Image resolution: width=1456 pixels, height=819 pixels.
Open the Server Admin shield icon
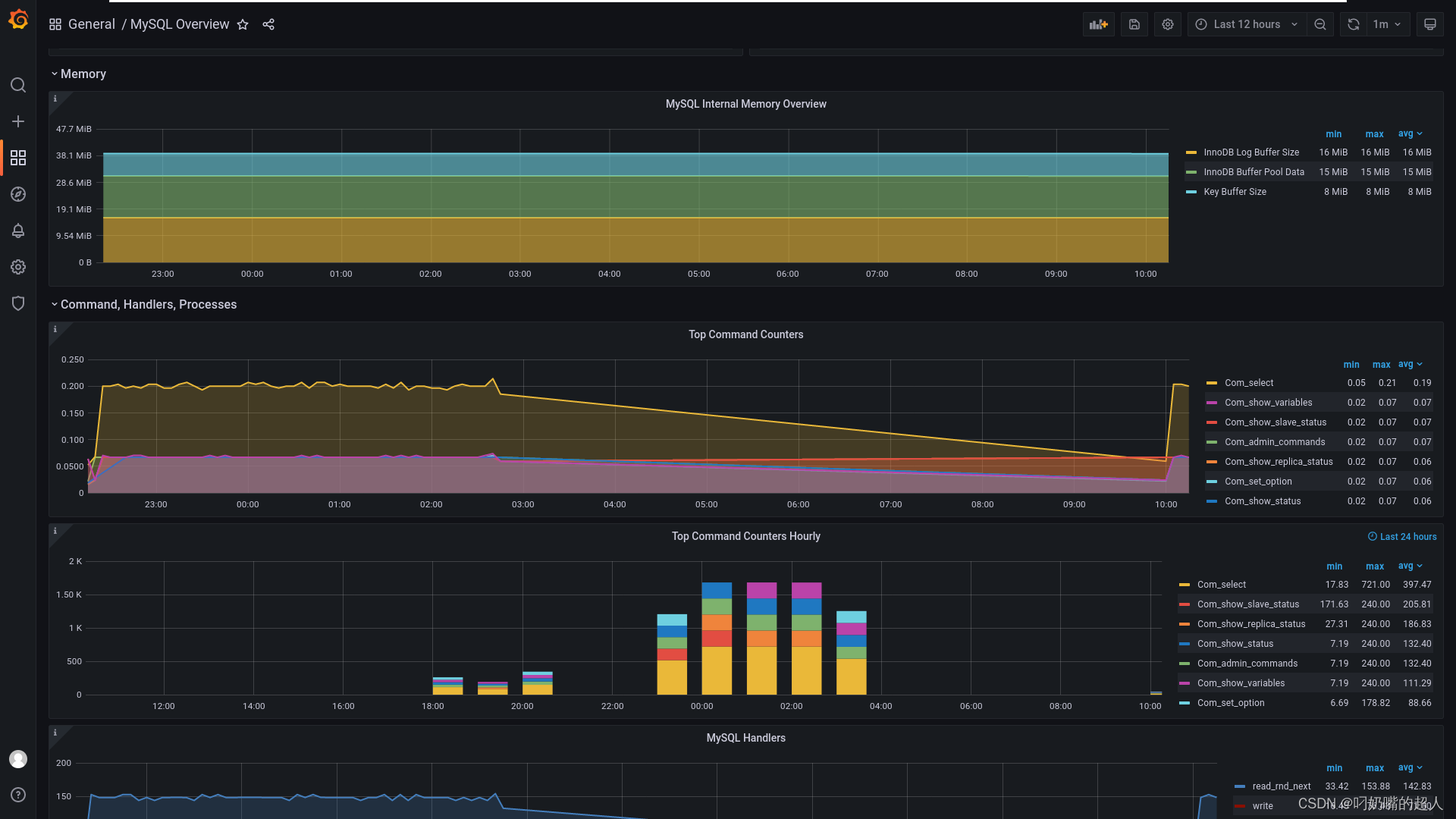[18, 303]
